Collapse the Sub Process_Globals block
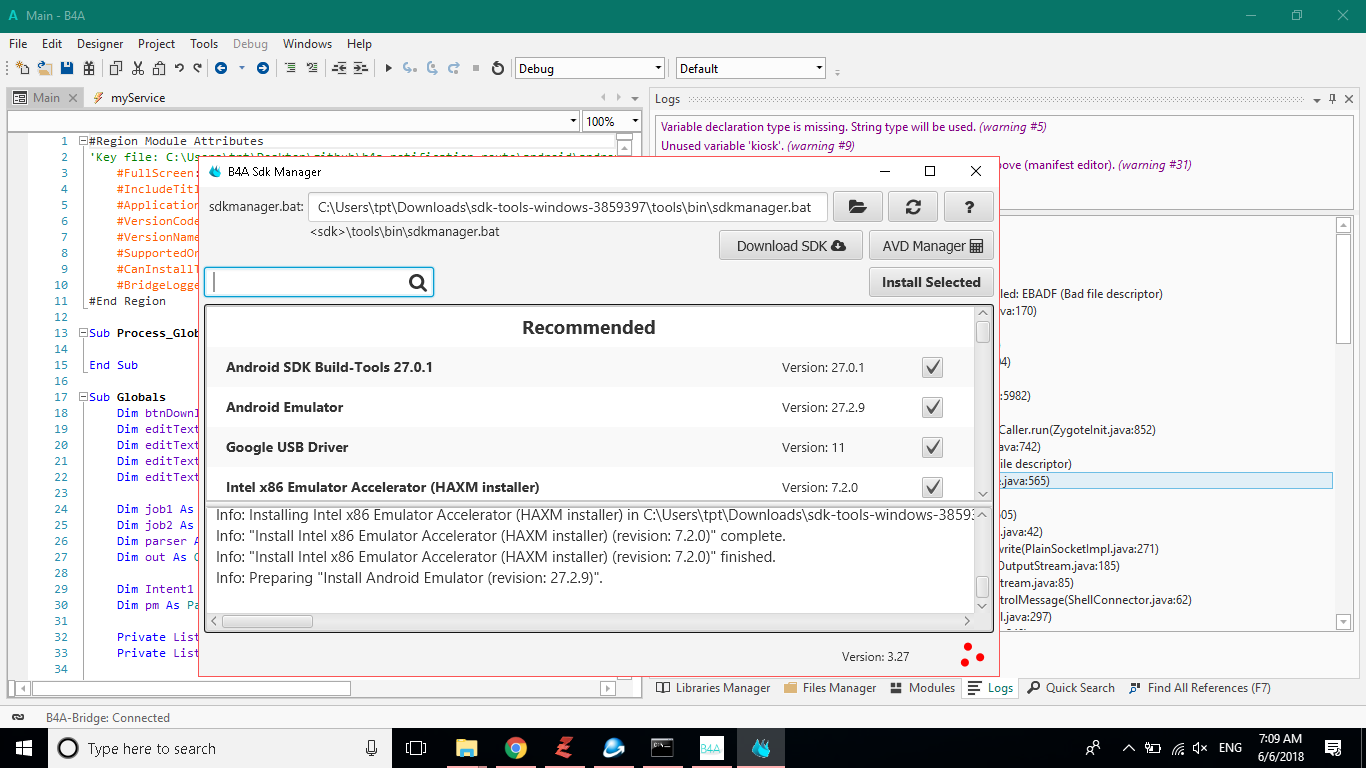The height and width of the screenshot is (768, 1366). (83, 333)
